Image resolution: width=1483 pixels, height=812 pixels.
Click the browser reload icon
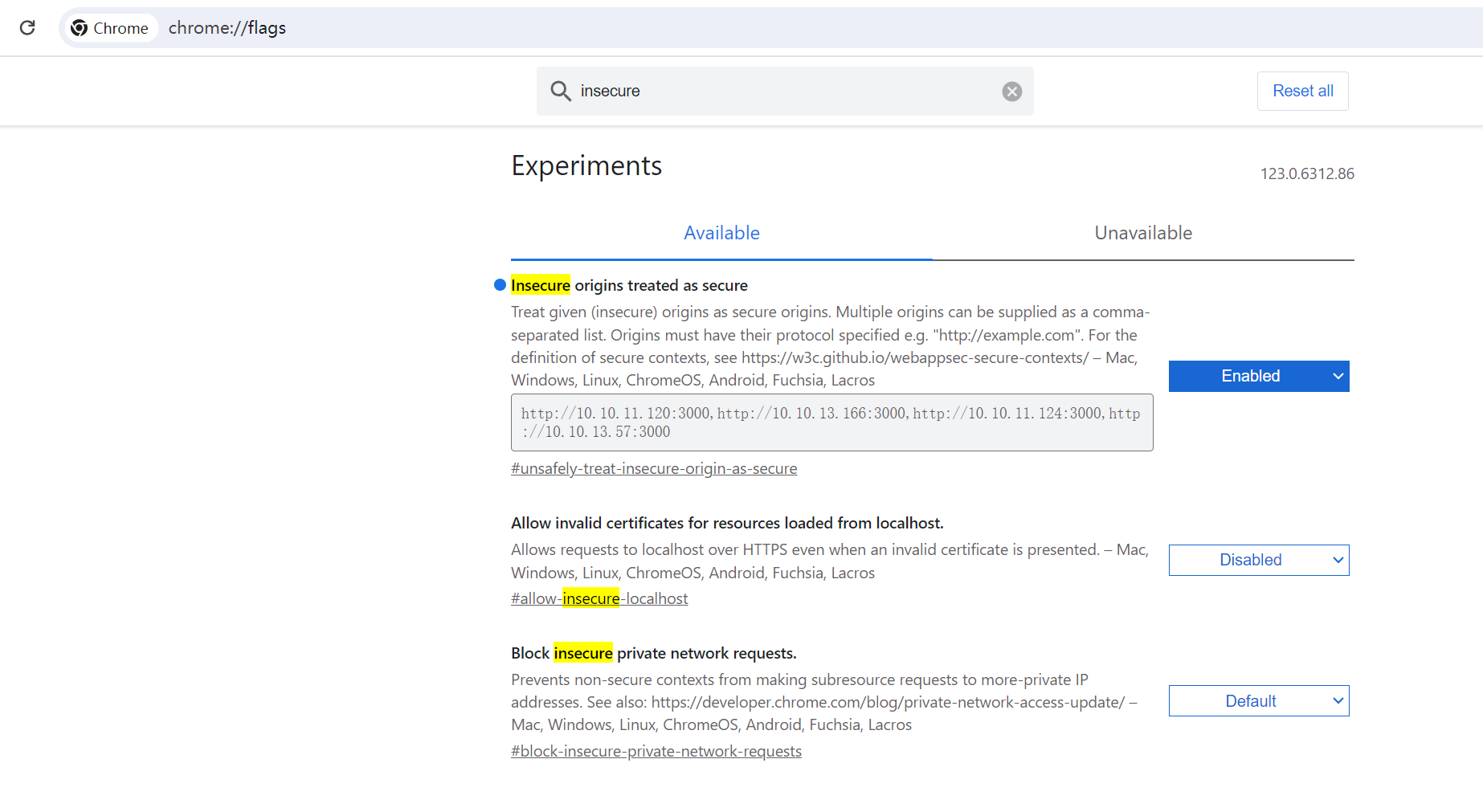click(27, 28)
